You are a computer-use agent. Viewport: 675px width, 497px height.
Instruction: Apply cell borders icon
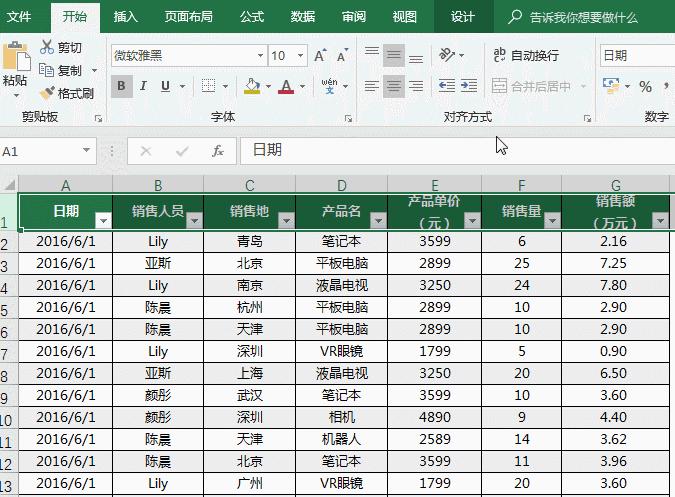coord(209,86)
